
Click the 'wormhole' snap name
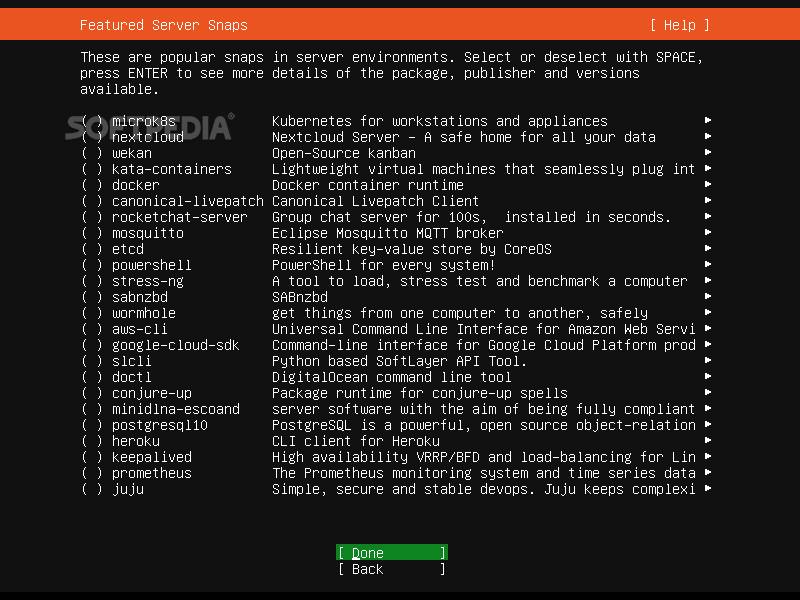[x=144, y=313]
